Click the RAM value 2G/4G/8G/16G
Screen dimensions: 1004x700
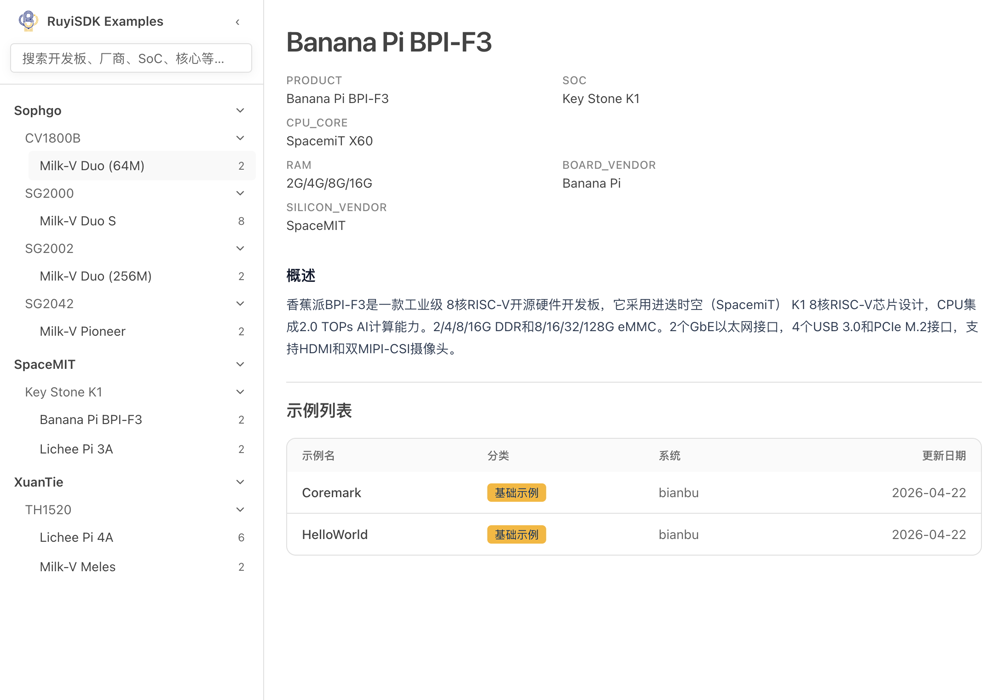(329, 183)
